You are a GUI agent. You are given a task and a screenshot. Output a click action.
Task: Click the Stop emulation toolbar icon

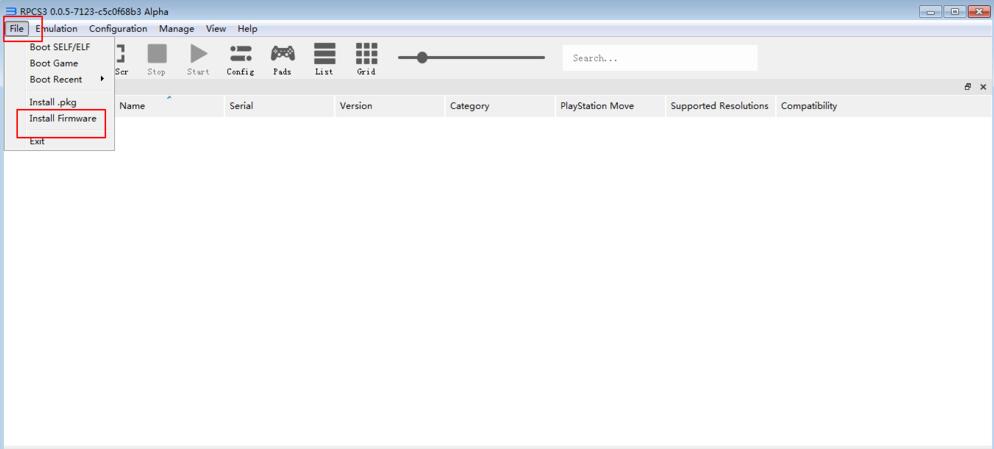[x=157, y=60]
